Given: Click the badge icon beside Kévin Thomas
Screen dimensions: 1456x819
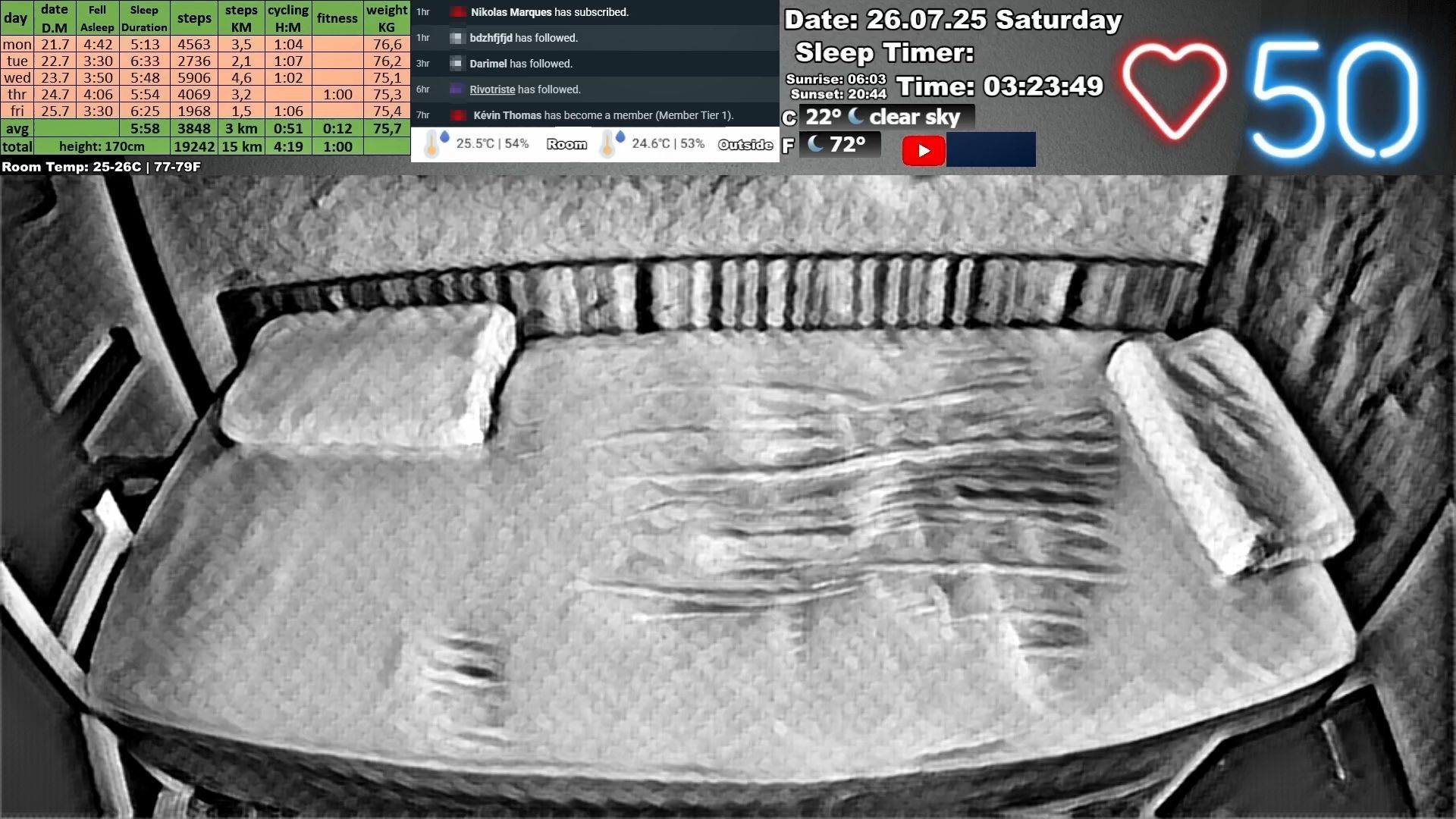Looking at the screenshot, I should [458, 115].
